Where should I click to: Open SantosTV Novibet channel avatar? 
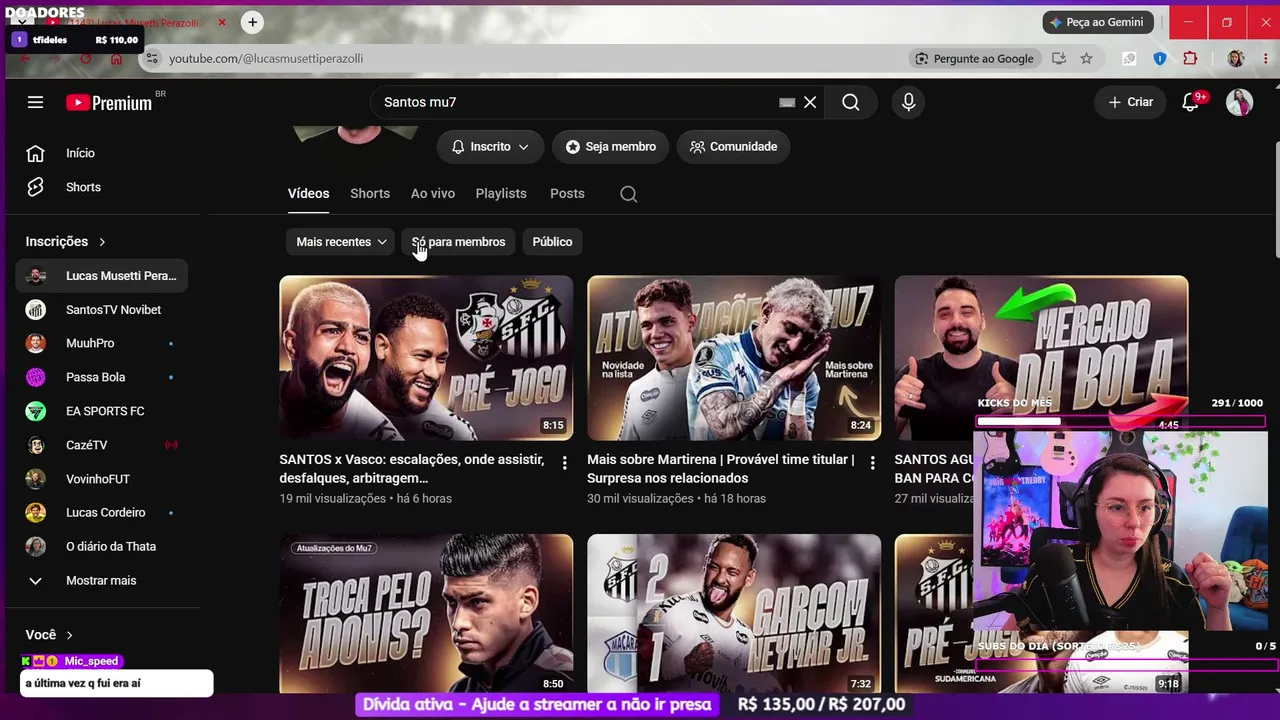pyautogui.click(x=36, y=310)
